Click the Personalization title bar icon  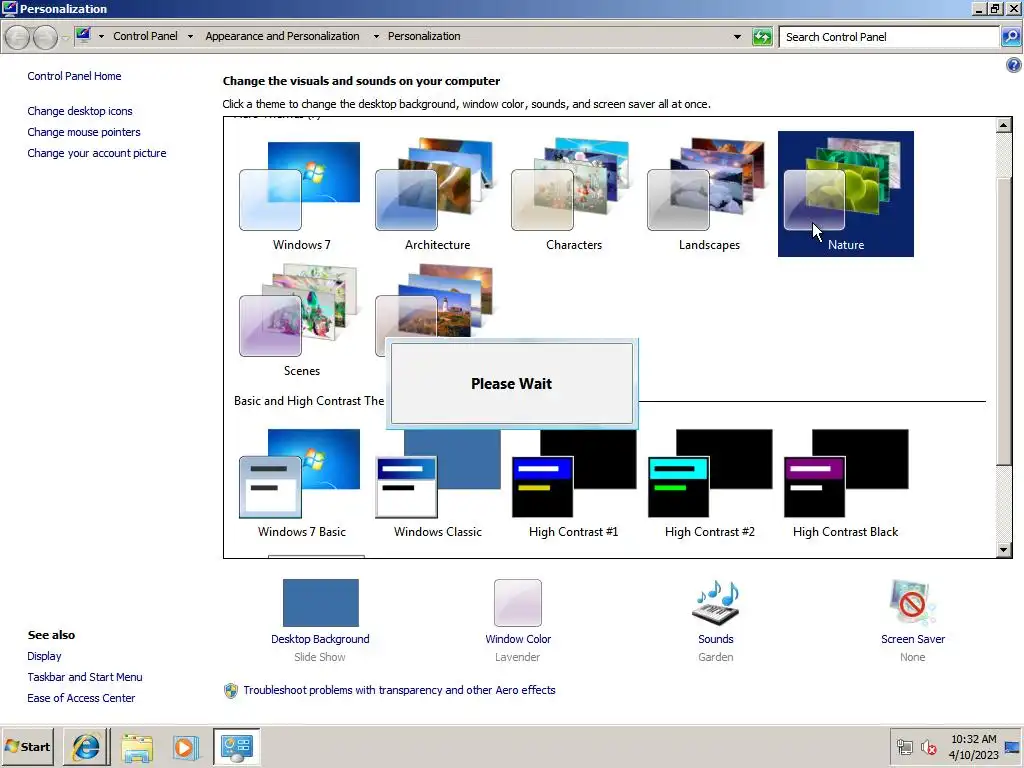pyautogui.click(x=9, y=8)
